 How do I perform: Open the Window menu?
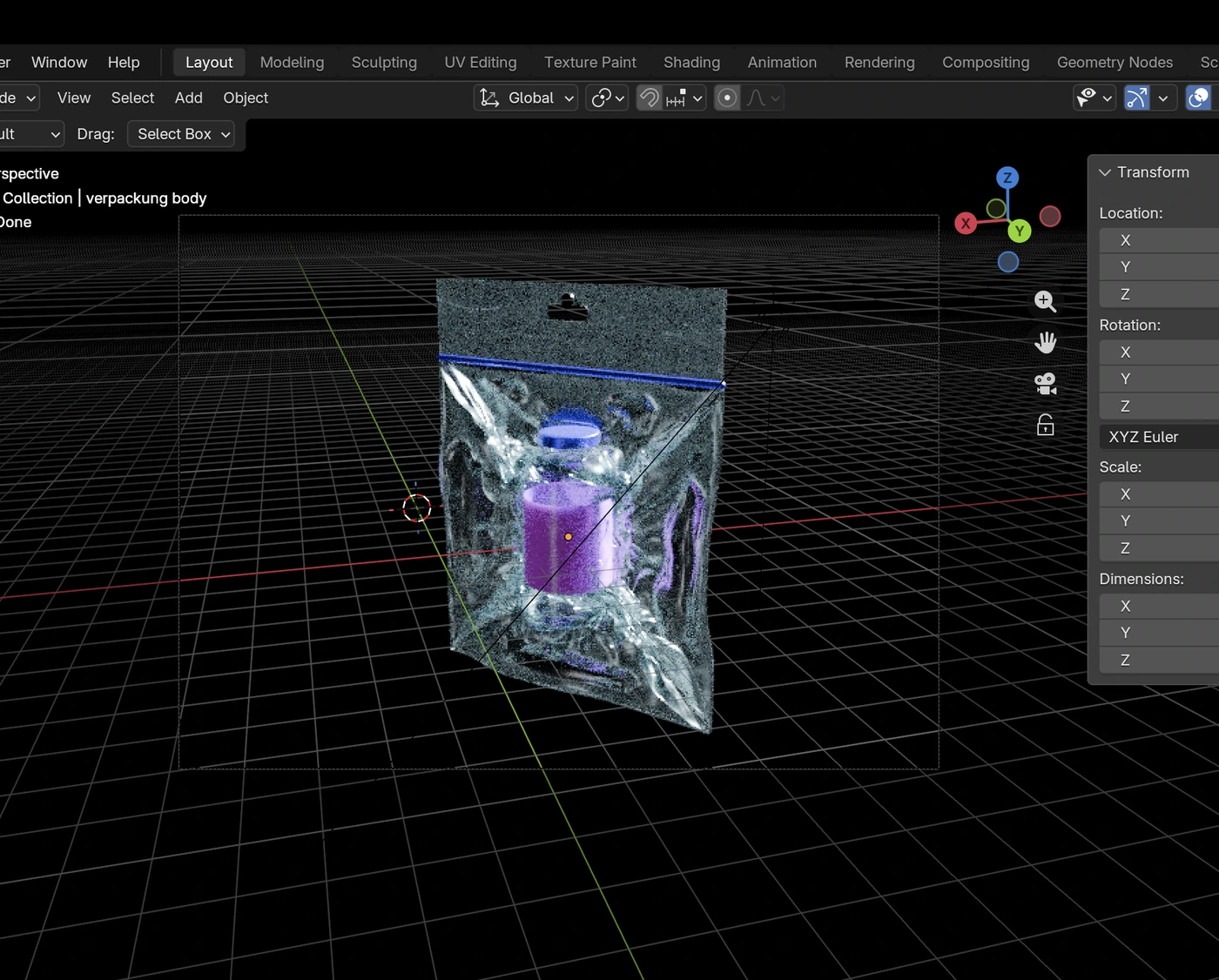pos(59,63)
